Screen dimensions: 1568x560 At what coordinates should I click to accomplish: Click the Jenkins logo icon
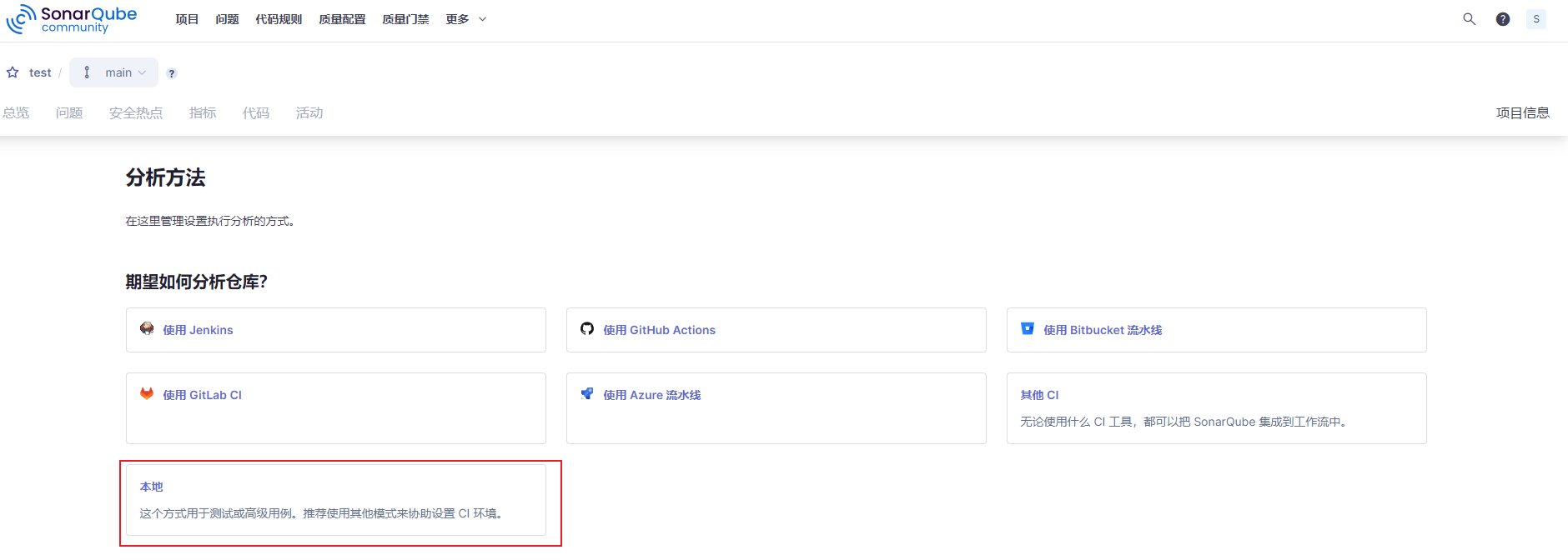[147, 329]
